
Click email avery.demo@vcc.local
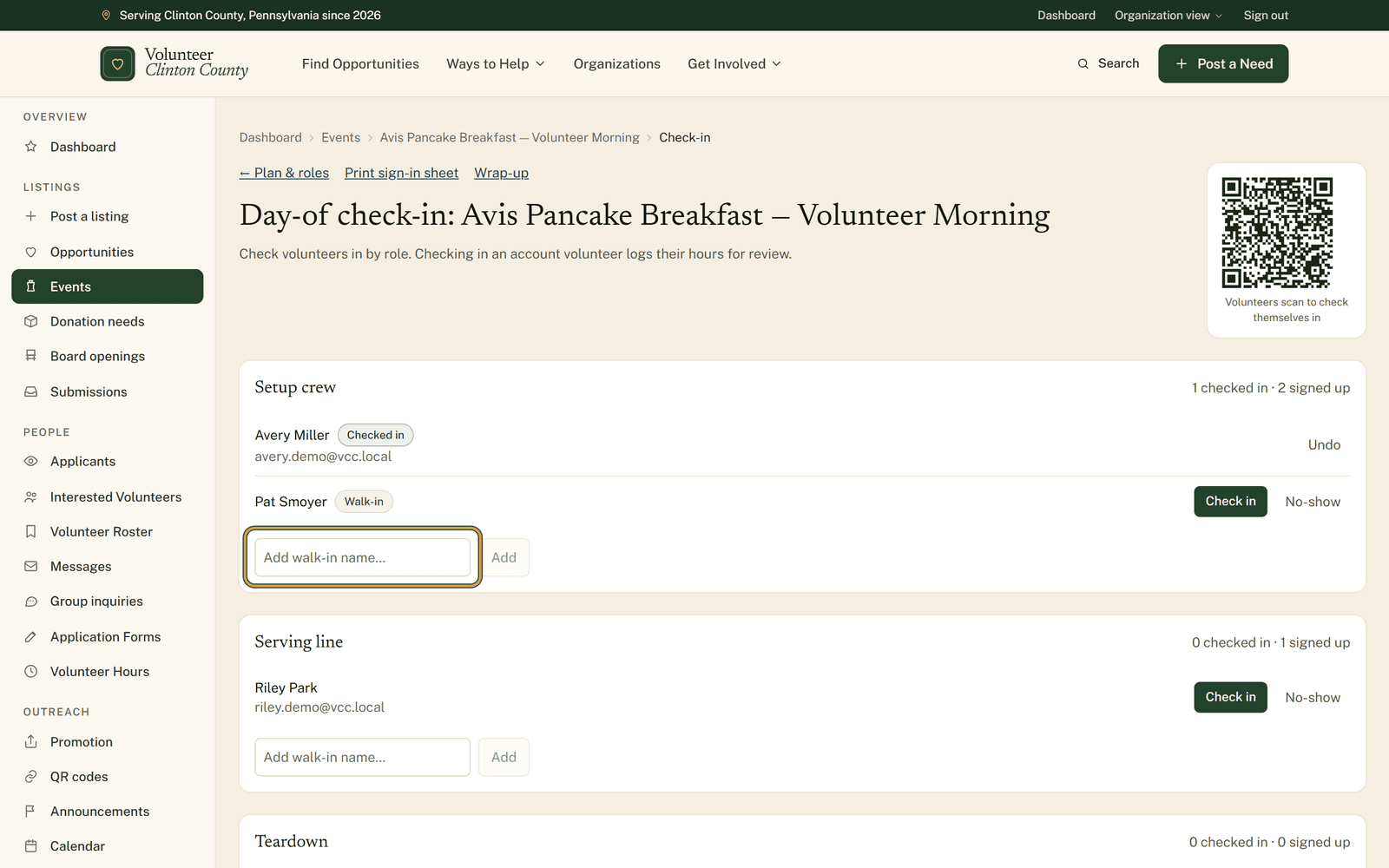click(323, 457)
